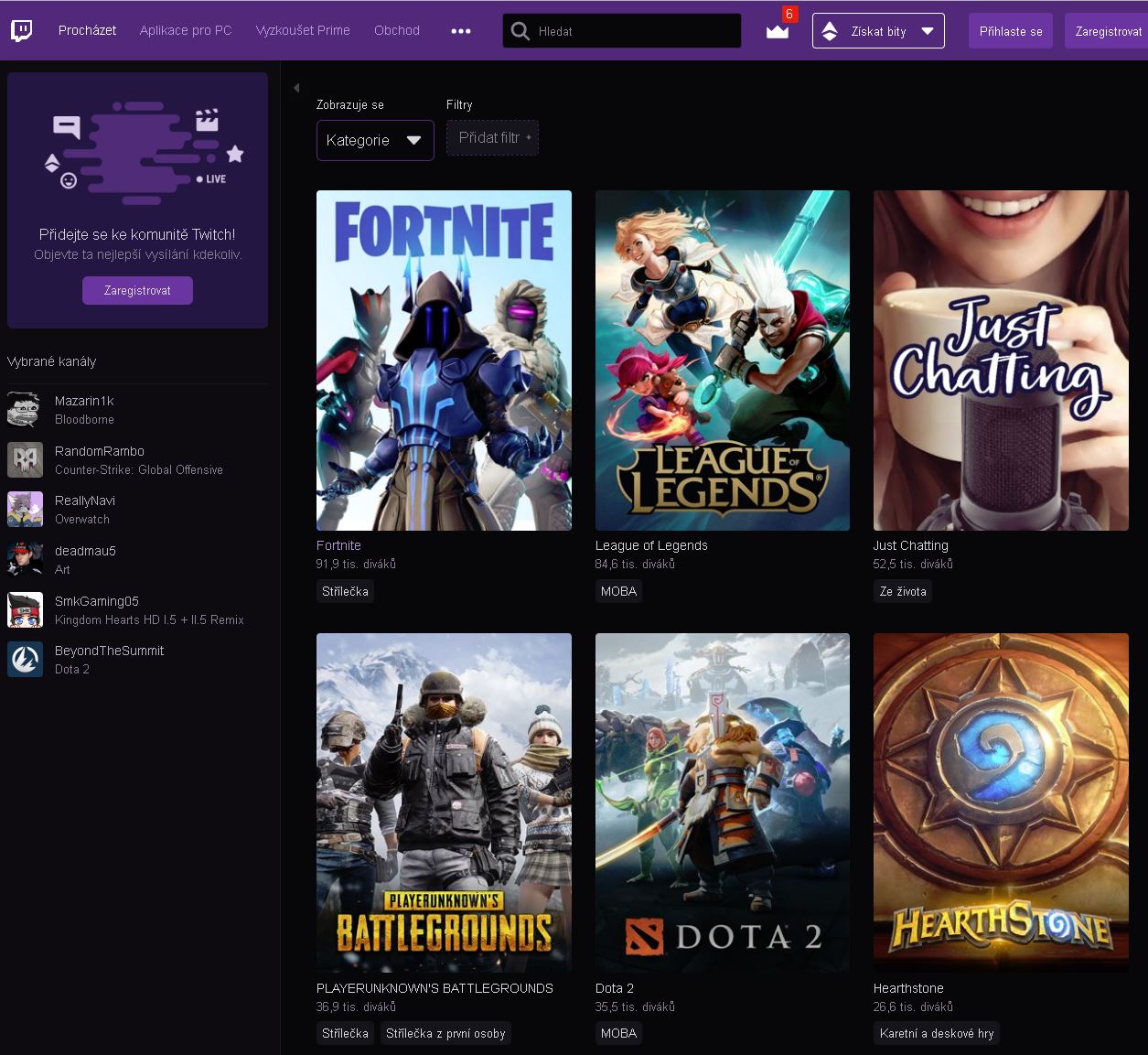The height and width of the screenshot is (1055, 1148).
Task: Expand the Kategorie dropdown
Action: click(375, 140)
